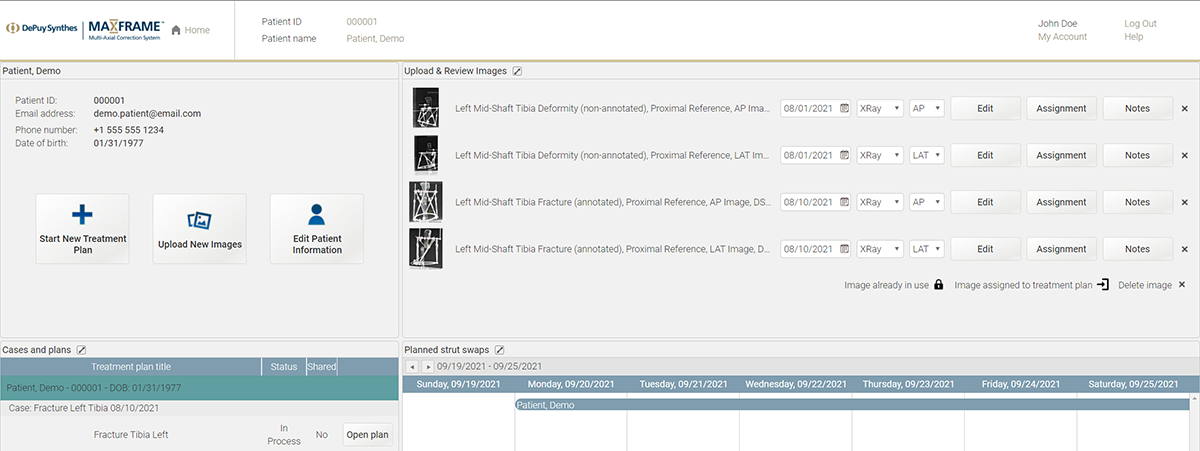Advance to next week in strut swaps
The image size is (1200, 451).
428,367
